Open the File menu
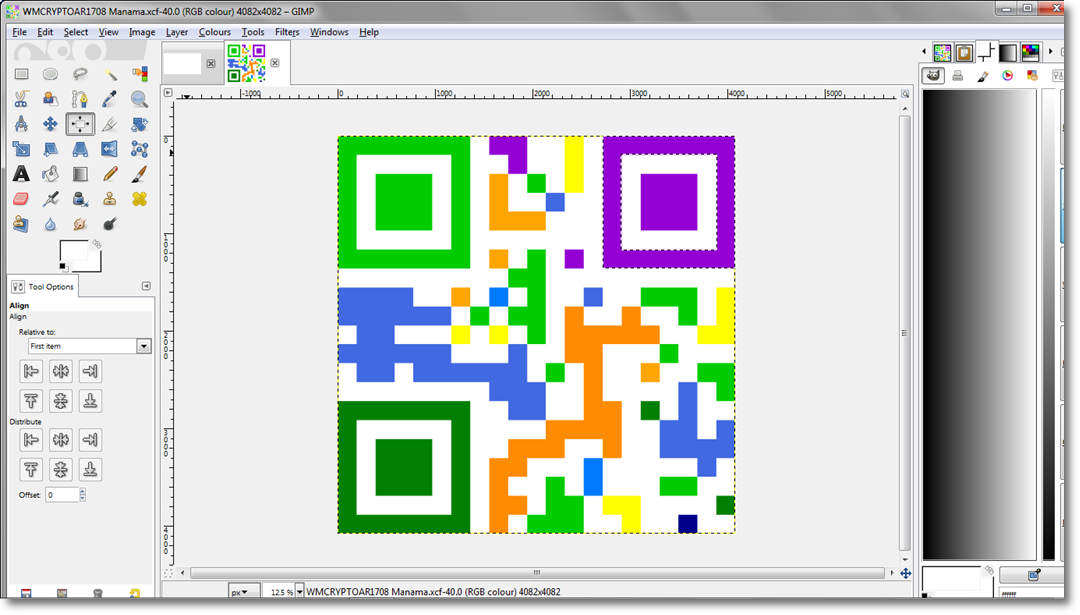1080x615 pixels. (x=19, y=32)
